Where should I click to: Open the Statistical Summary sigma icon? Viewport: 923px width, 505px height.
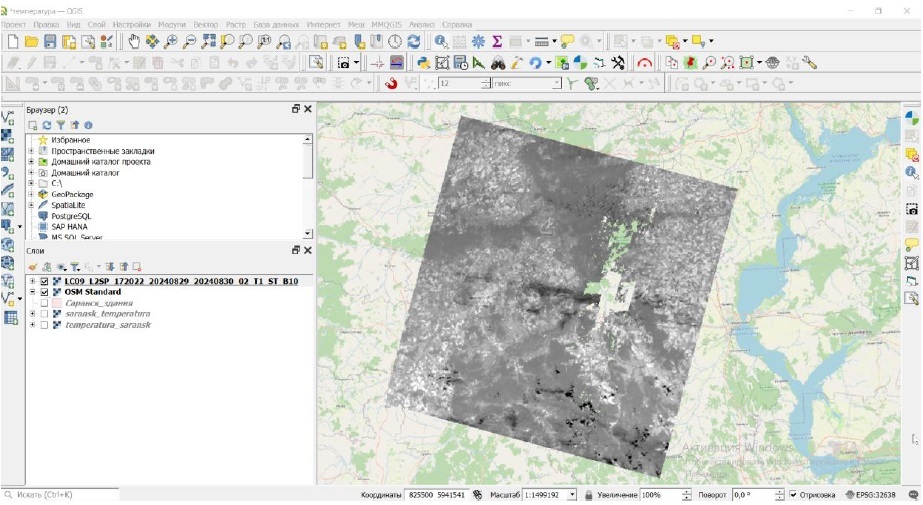click(x=497, y=42)
